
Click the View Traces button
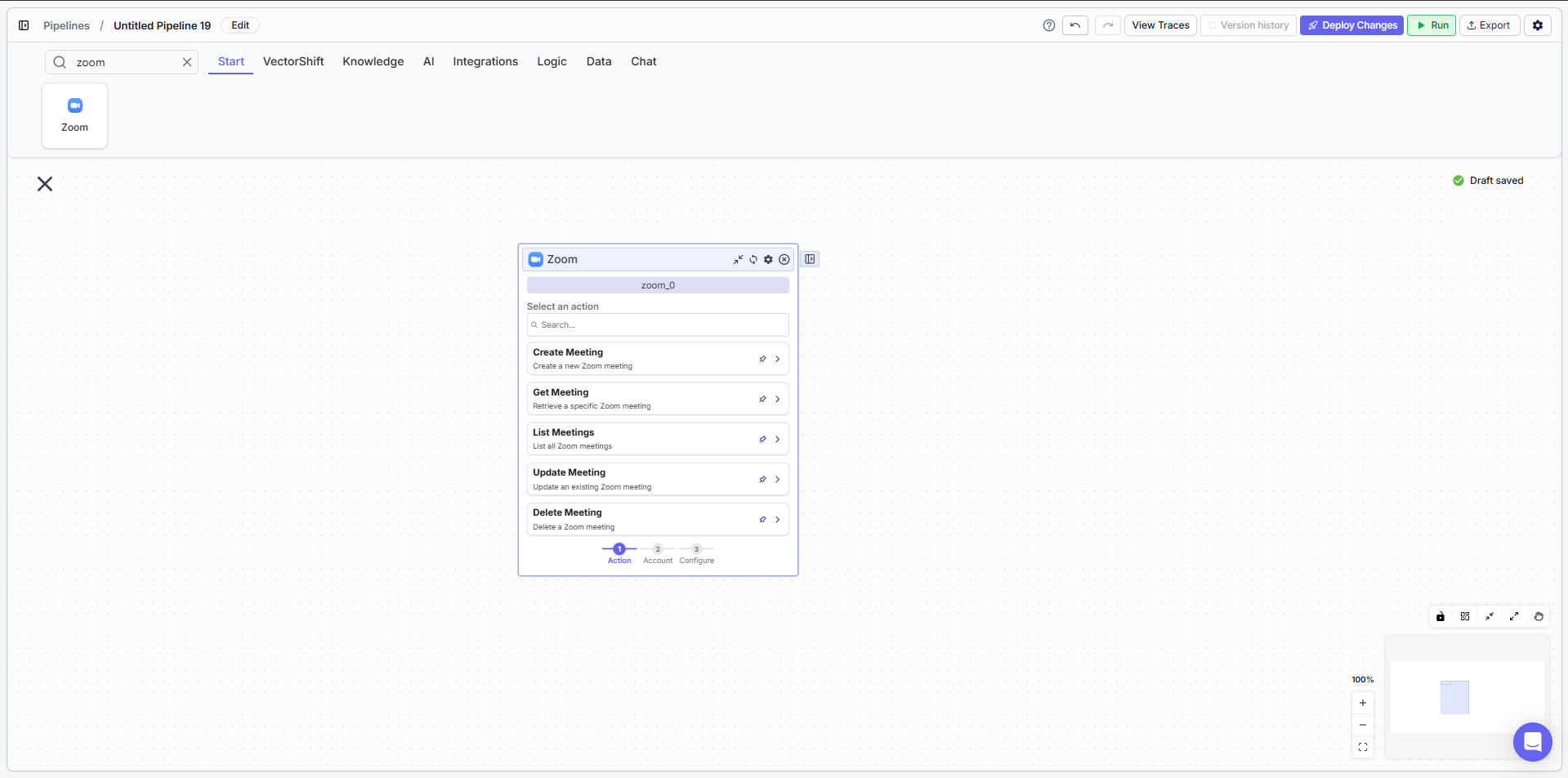click(1160, 25)
